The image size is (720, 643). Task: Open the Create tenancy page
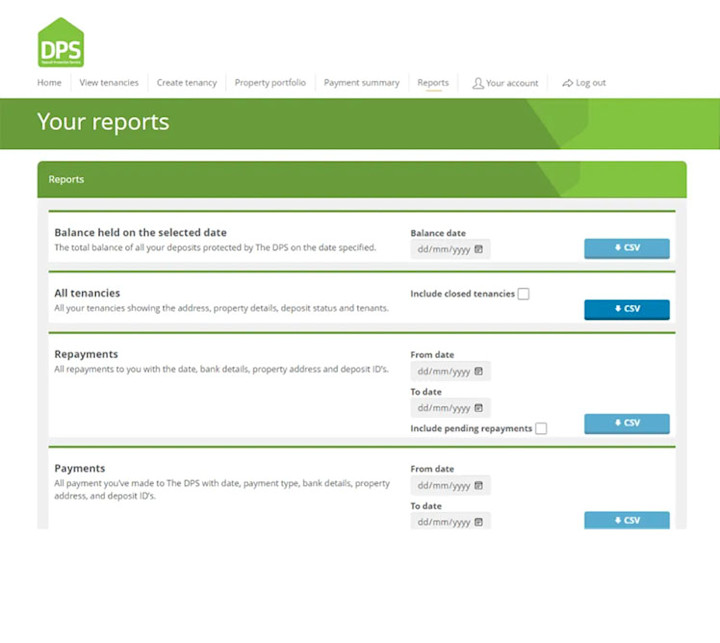(186, 83)
